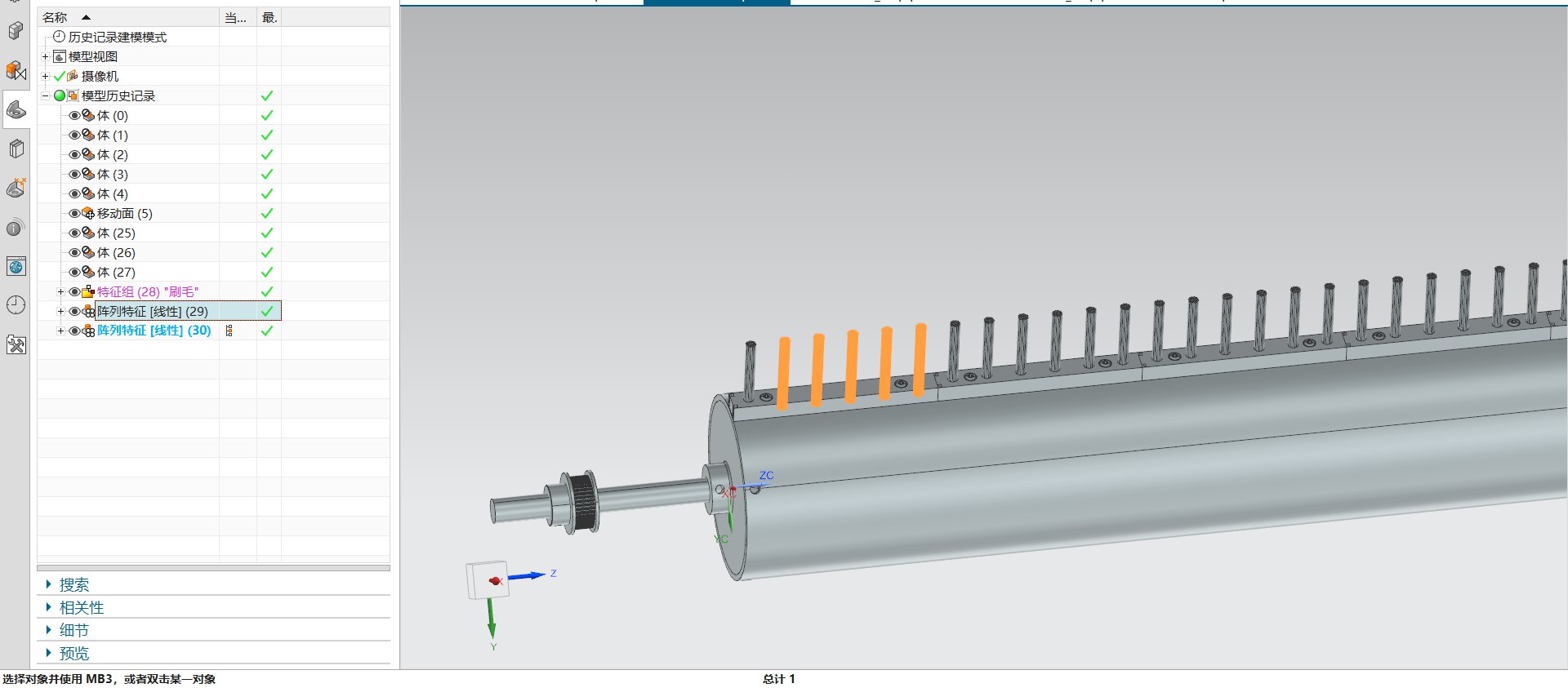Open the 相关性 panel section

pyautogui.click(x=81, y=607)
